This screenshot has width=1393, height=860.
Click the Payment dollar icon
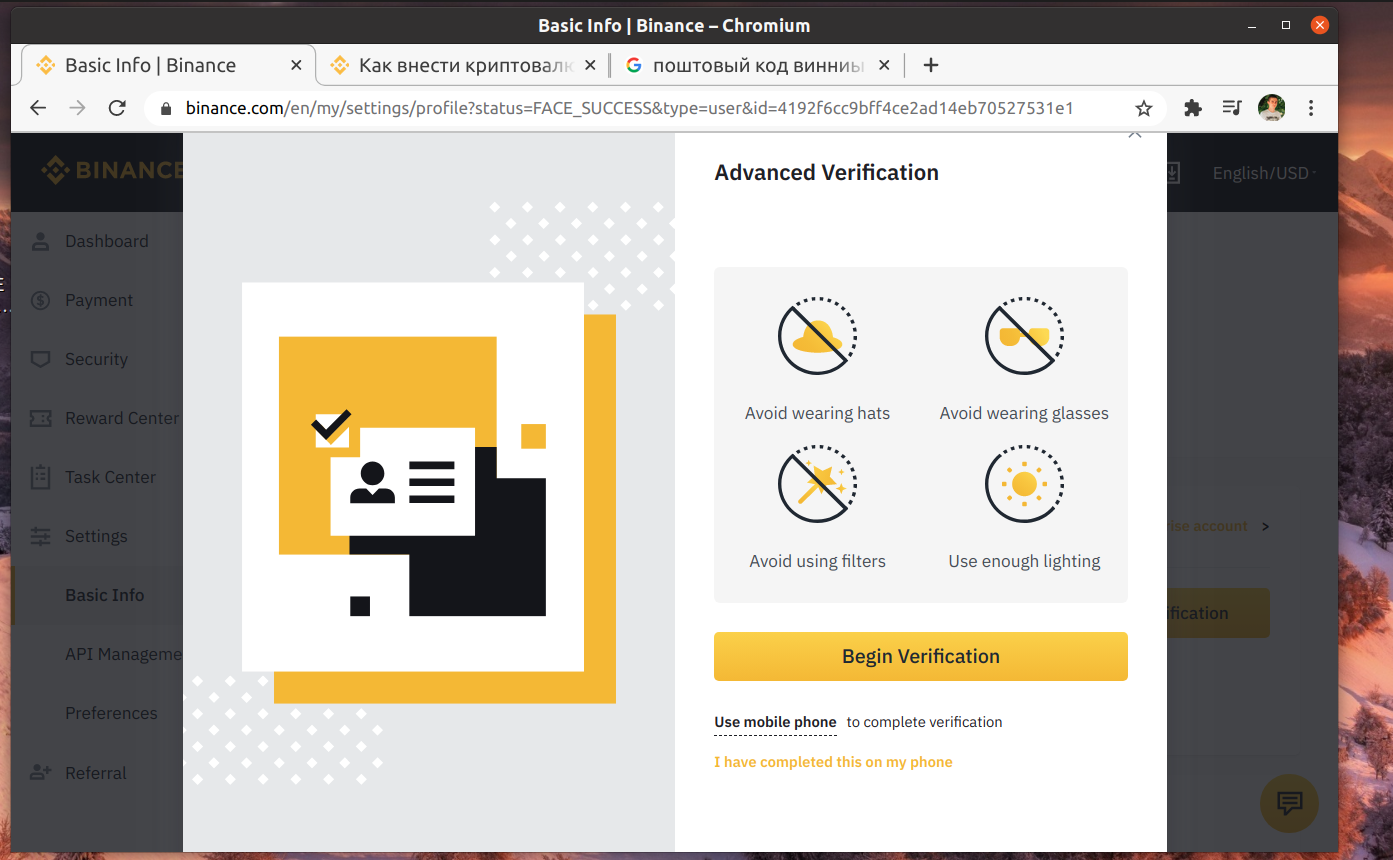tap(40, 300)
